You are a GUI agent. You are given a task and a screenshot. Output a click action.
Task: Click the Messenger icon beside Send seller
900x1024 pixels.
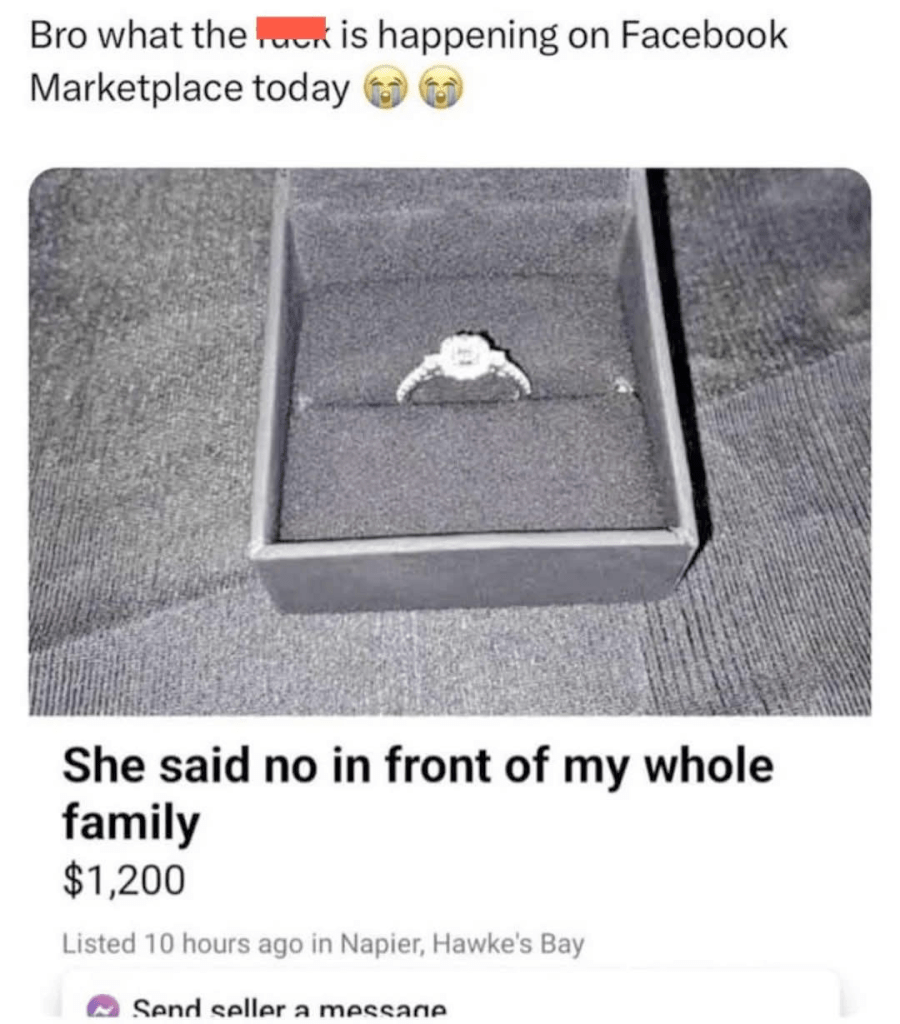pos(101,1008)
